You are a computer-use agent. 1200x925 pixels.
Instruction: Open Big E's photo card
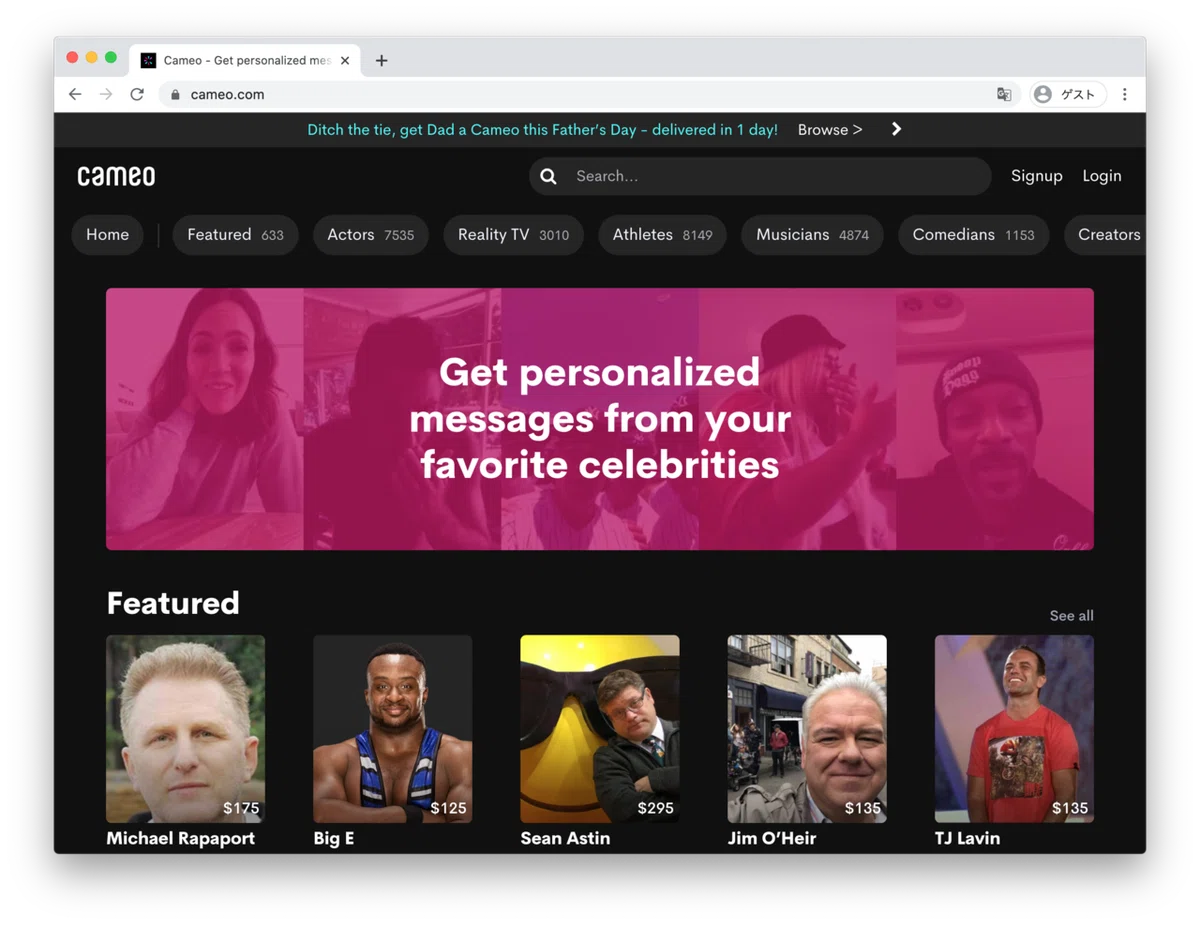coord(392,729)
